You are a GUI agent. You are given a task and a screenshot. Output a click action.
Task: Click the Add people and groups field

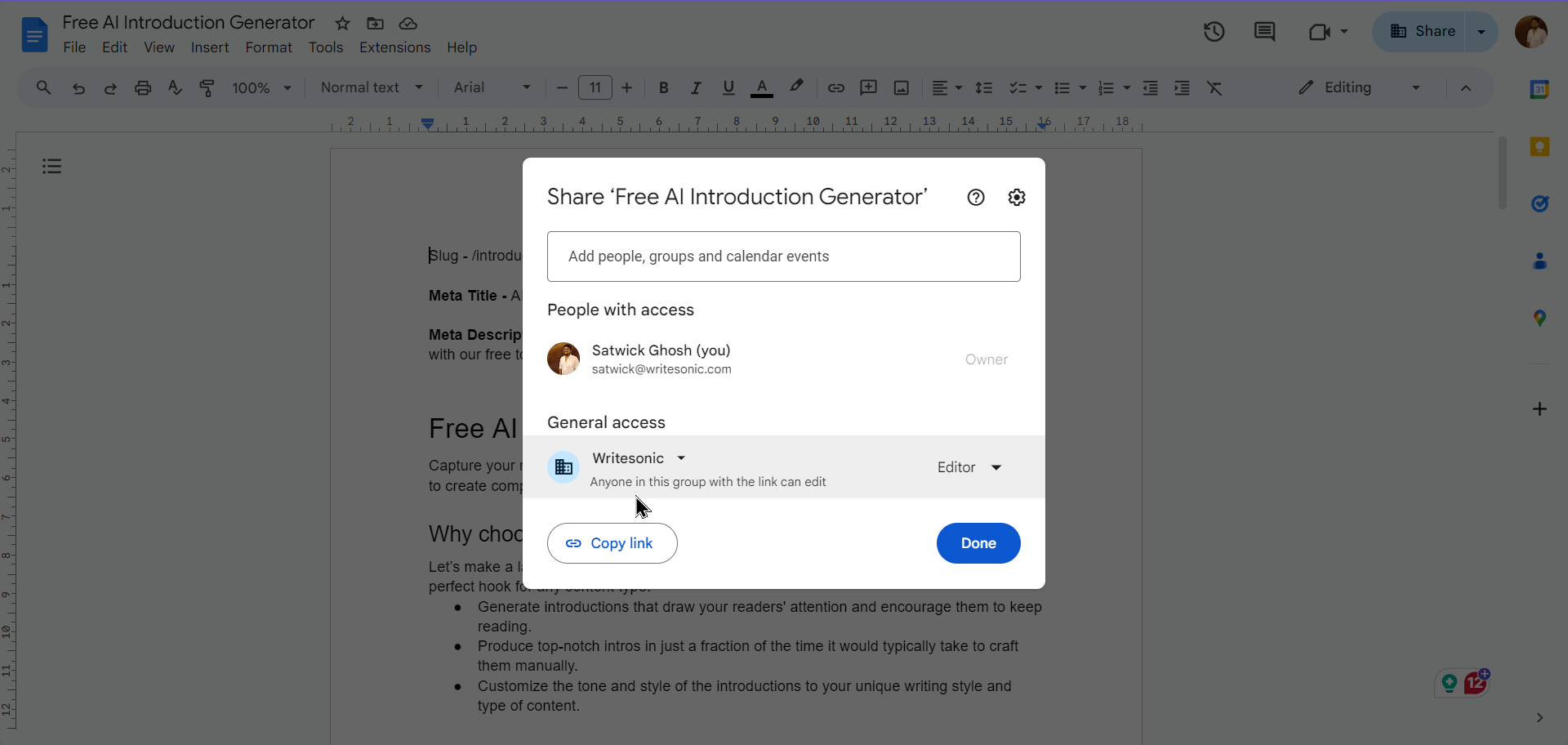click(783, 257)
